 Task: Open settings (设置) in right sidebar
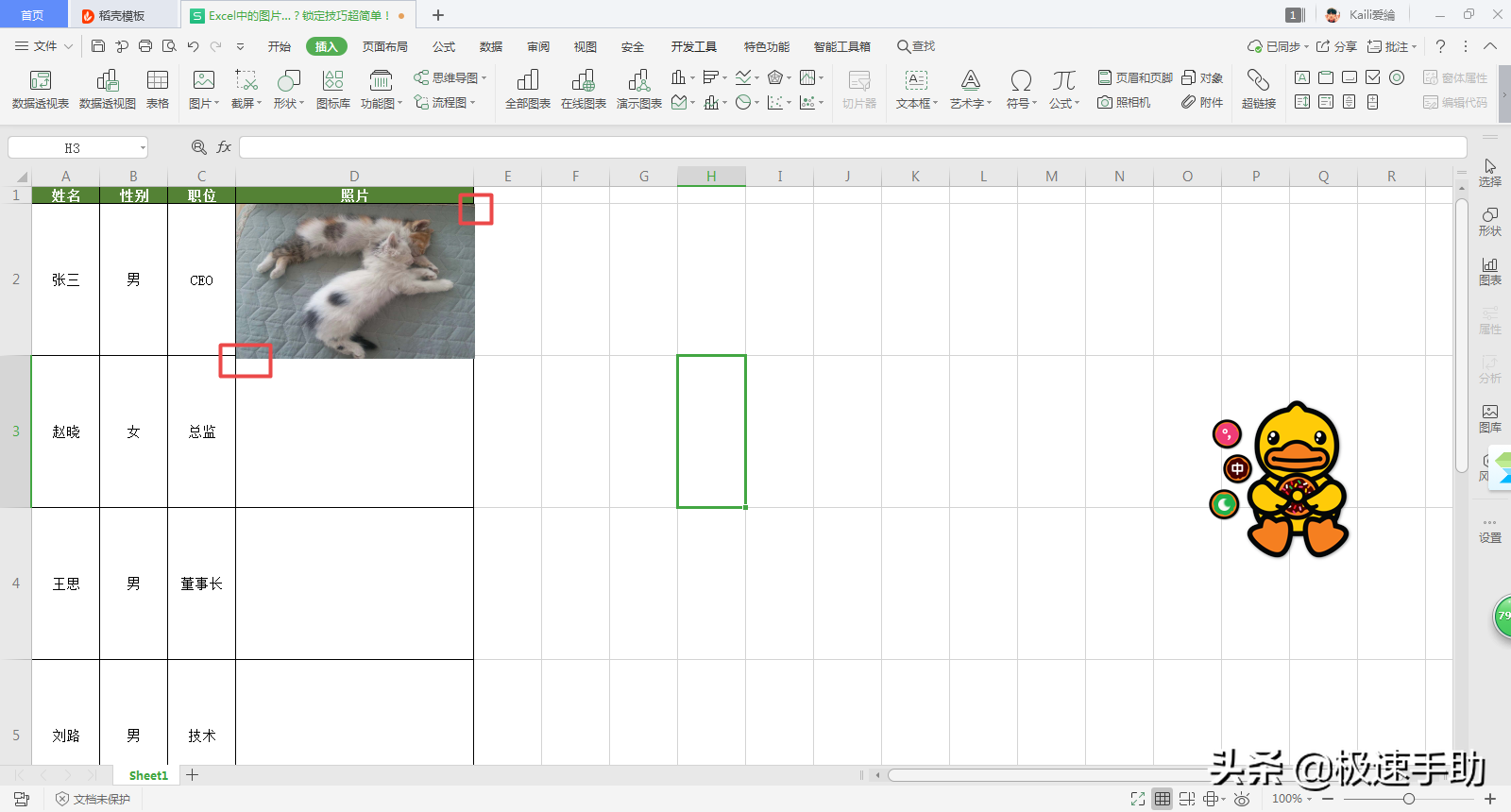1490,531
